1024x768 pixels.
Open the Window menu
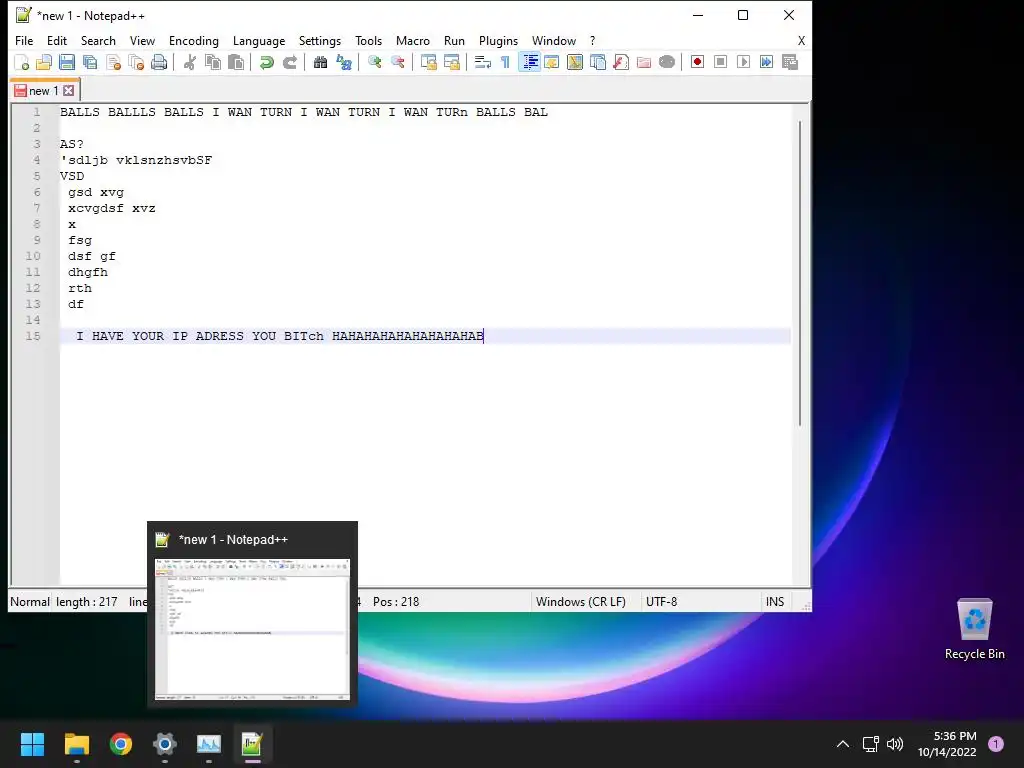pos(554,40)
